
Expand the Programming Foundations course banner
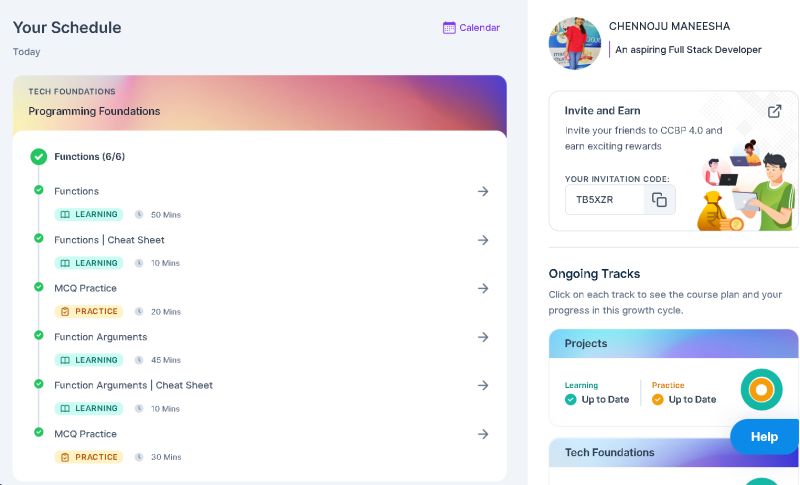[x=260, y=104]
